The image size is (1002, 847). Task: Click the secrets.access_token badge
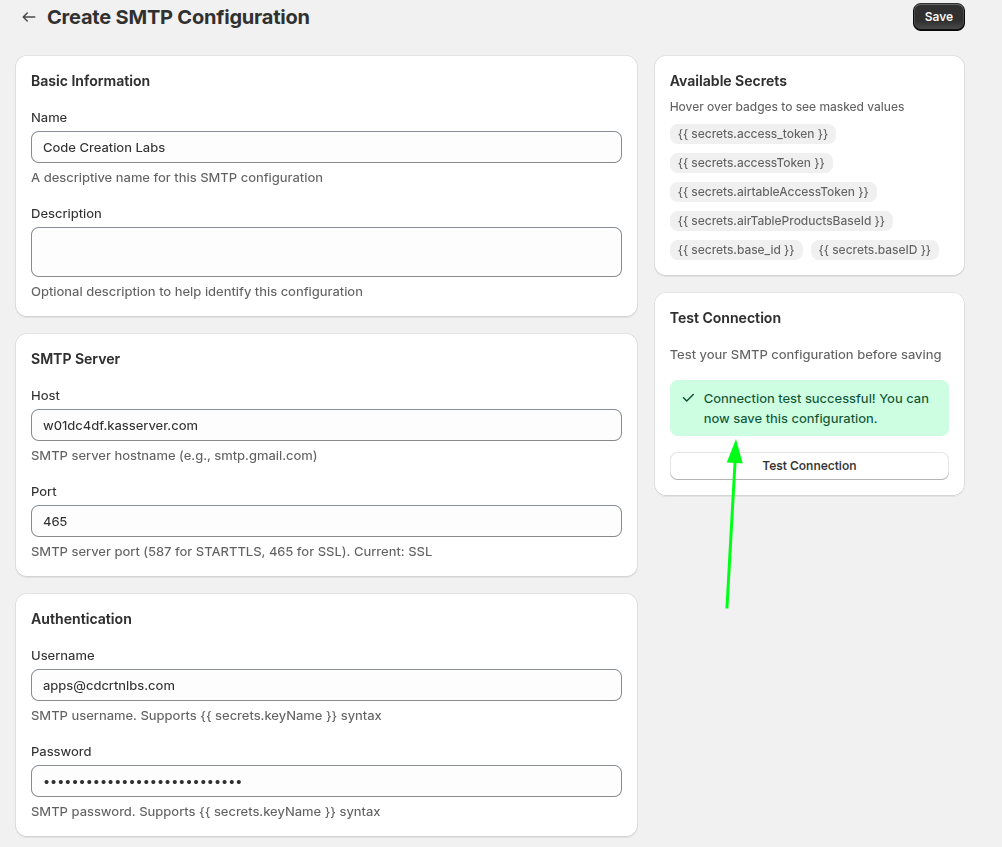coord(752,134)
